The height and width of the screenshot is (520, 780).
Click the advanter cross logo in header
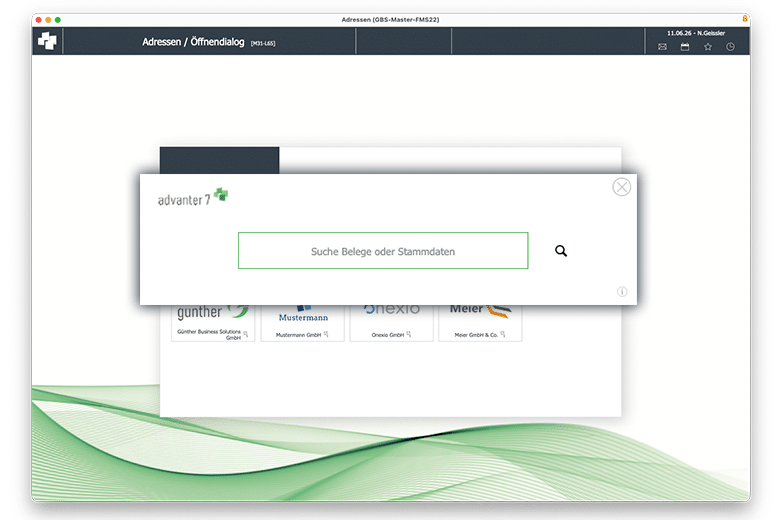(47, 41)
